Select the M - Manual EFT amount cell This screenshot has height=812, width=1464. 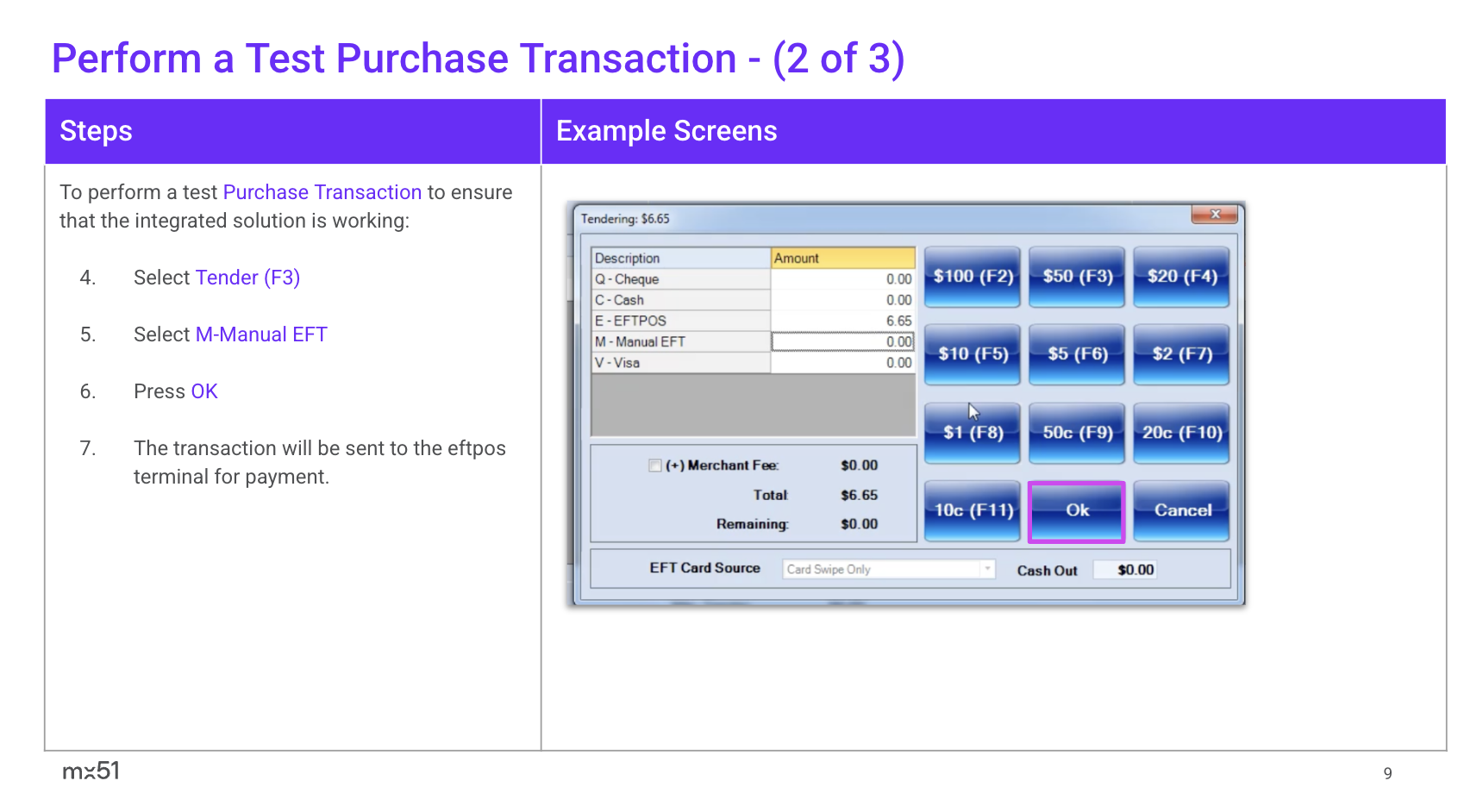(841, 342)
